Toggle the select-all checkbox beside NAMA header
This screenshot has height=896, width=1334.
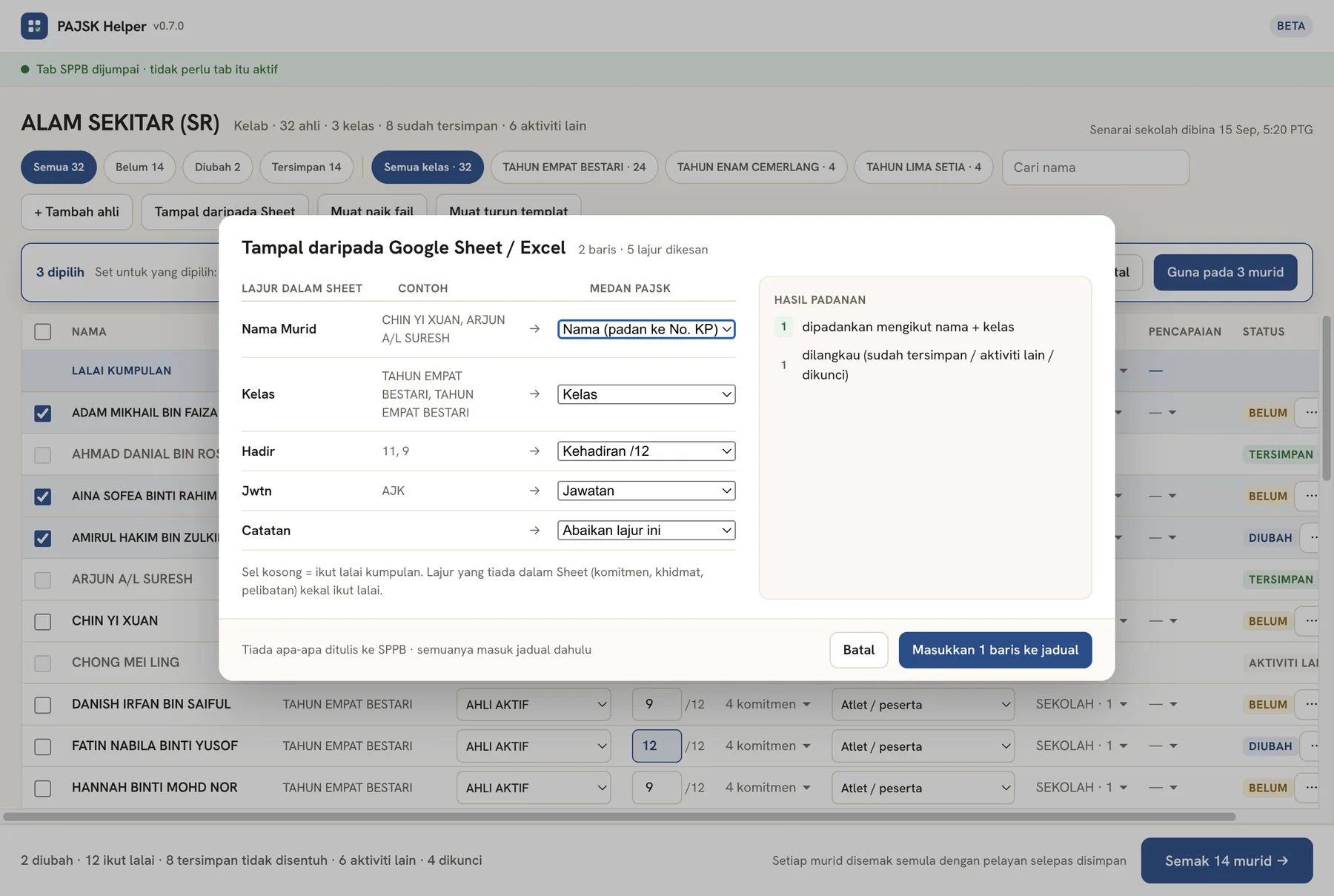click(43, 331)
